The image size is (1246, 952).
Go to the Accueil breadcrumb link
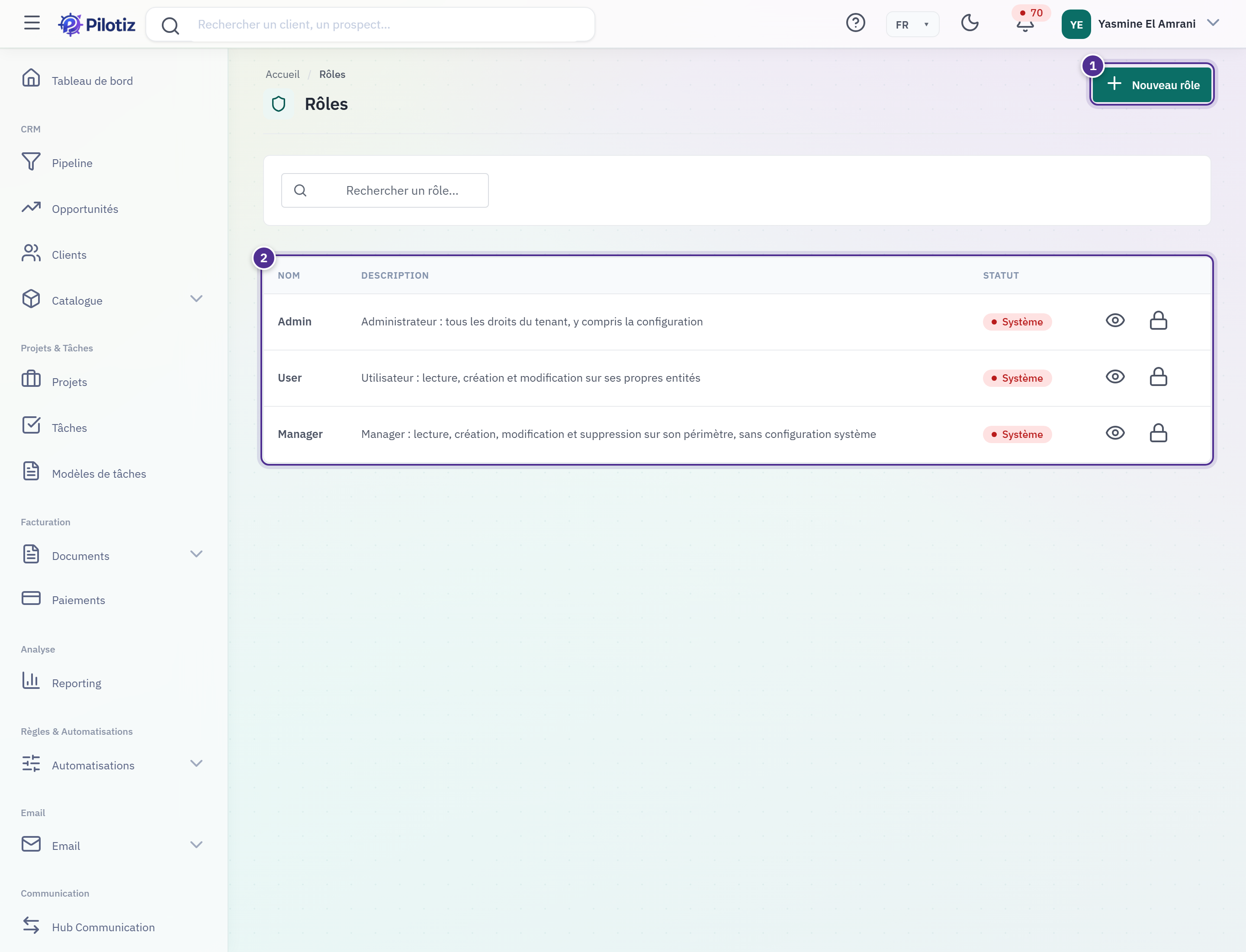(x=282, y=74)
